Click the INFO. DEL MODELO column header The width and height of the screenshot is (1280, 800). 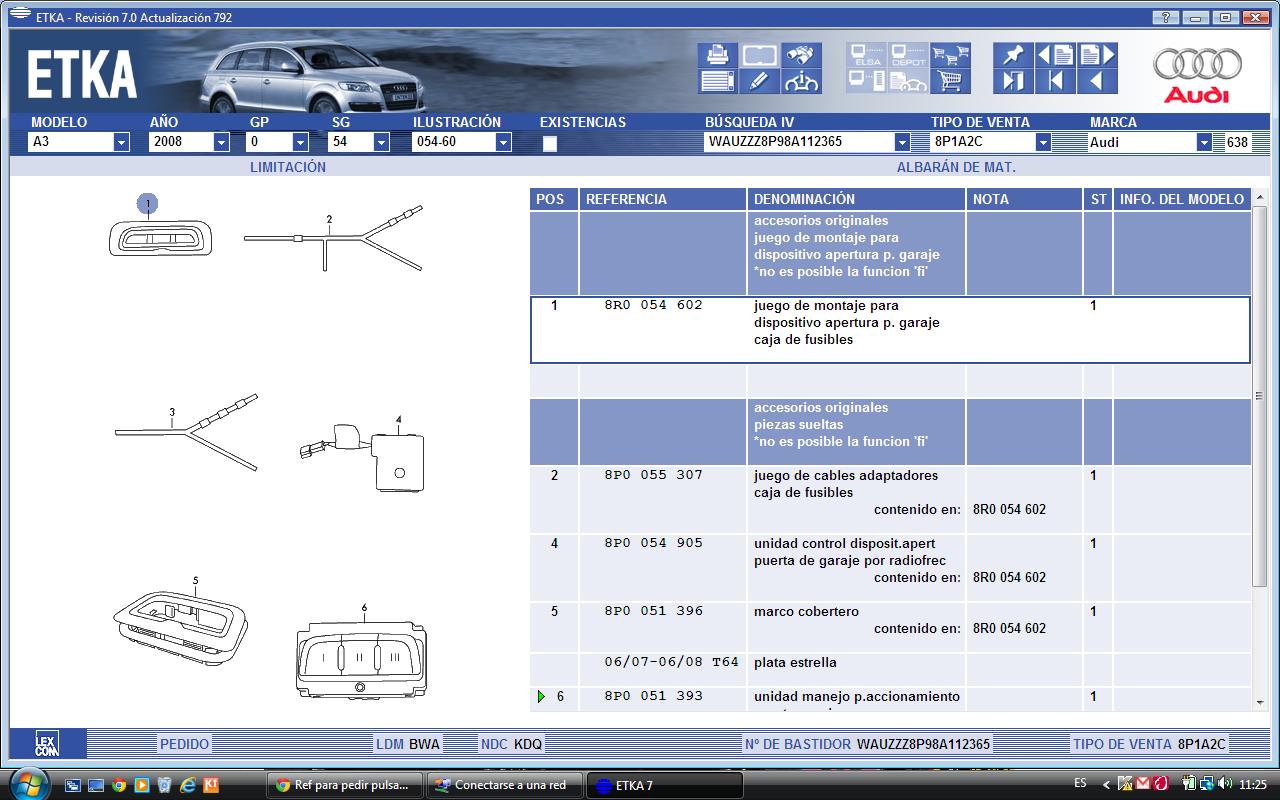point(1182,199)
